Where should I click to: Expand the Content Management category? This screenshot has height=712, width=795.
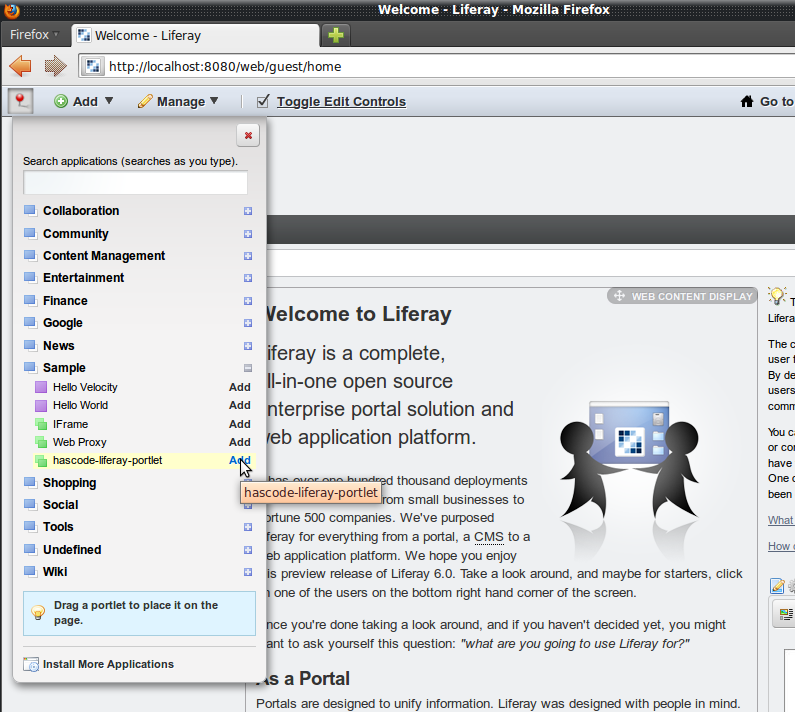[248, 256]
